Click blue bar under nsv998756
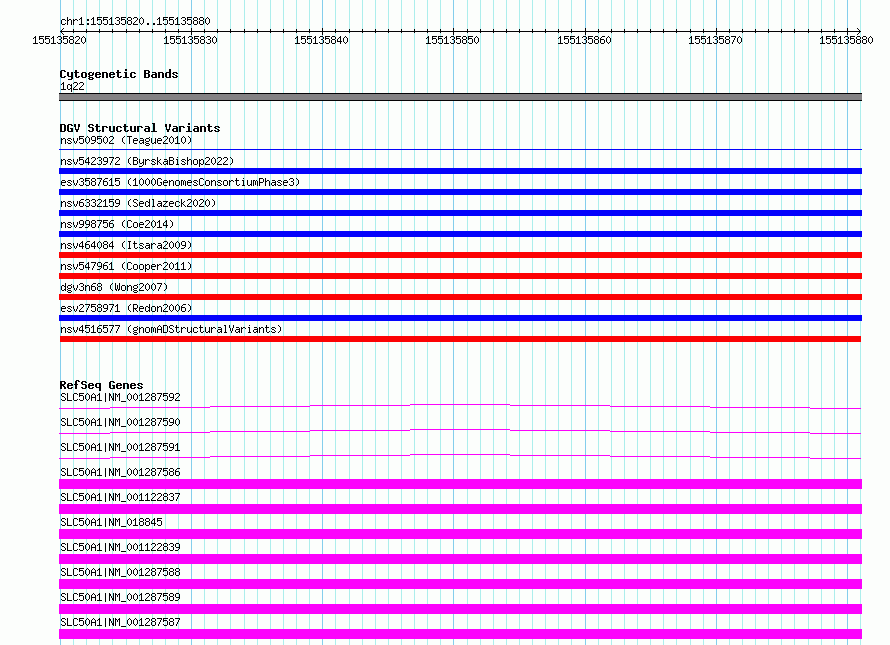 coord(460,234)
